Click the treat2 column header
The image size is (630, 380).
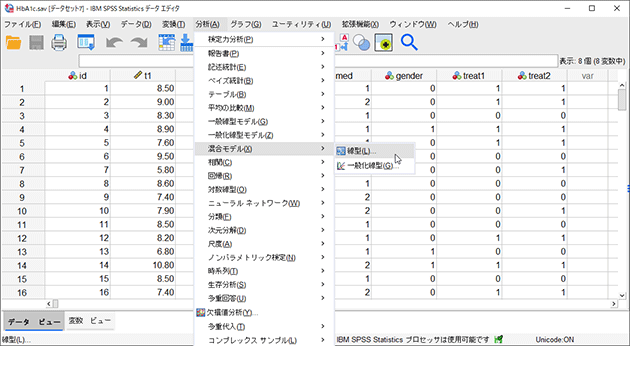point(534,76)
